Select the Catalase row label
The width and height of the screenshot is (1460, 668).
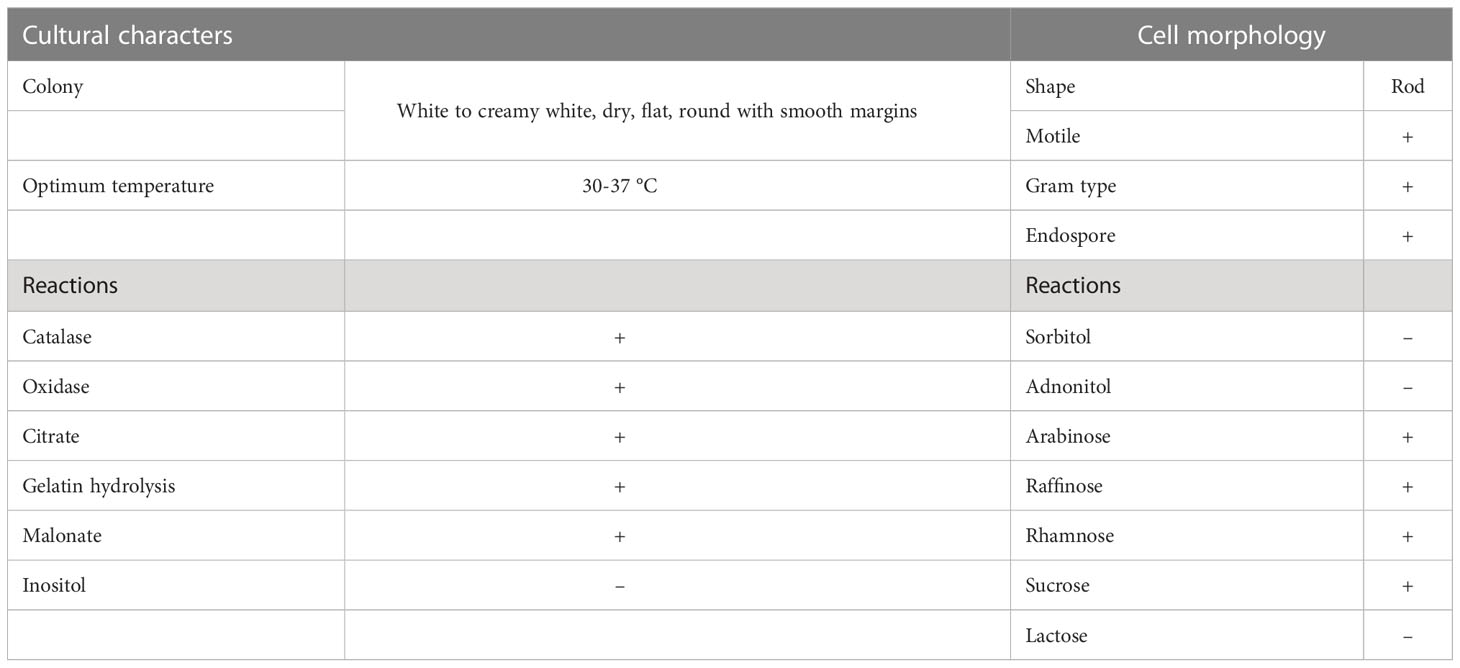[x=57, y=337]
